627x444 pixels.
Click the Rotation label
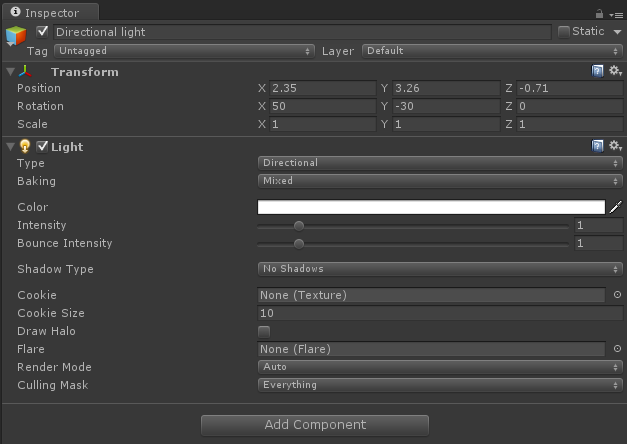pyautogui.click(x=40, y=106)
